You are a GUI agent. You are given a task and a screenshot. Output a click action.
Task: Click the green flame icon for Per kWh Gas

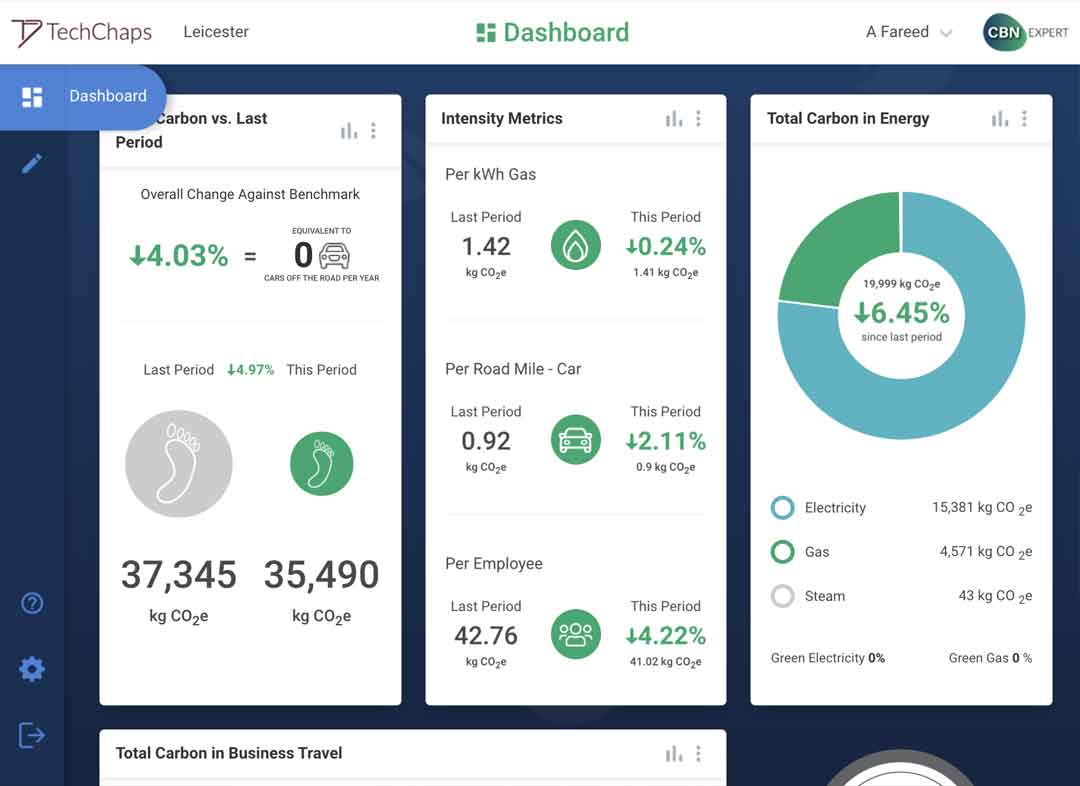[576, 246]
